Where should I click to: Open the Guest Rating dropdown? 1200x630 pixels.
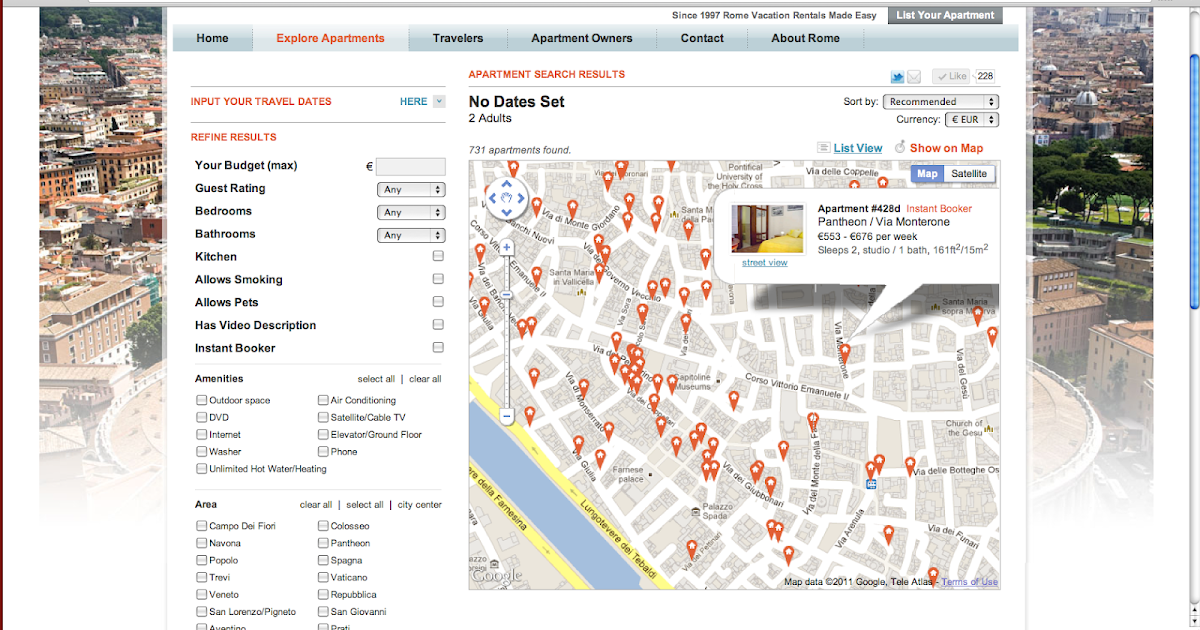click(411, 188)
